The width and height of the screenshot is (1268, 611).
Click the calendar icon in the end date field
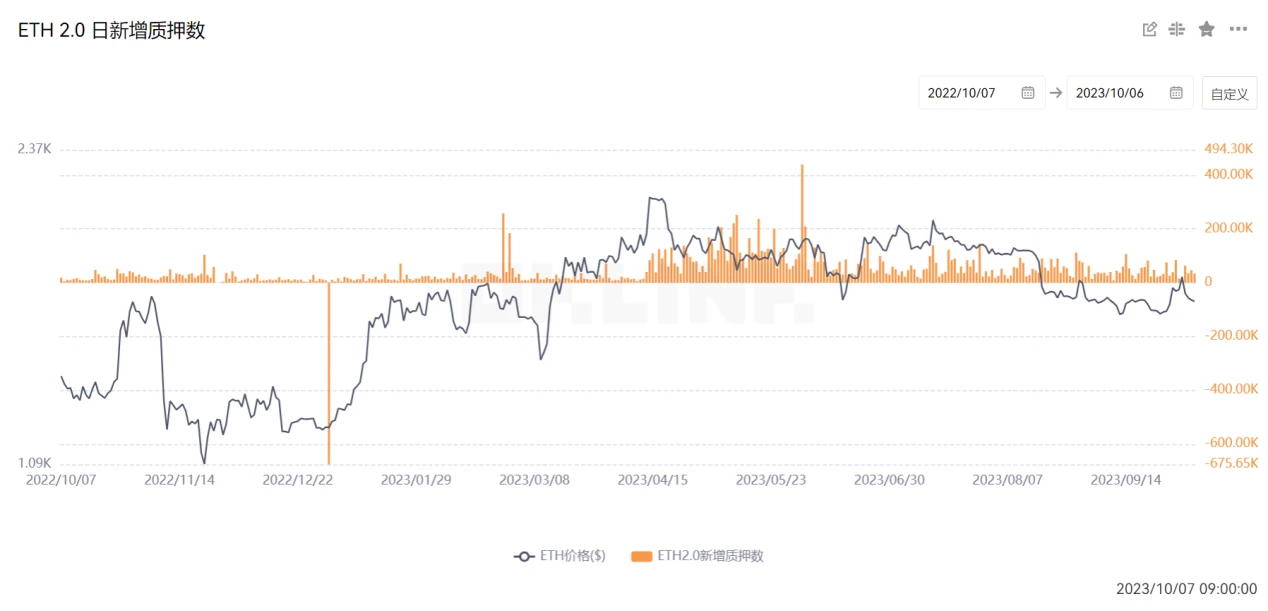1176,92
